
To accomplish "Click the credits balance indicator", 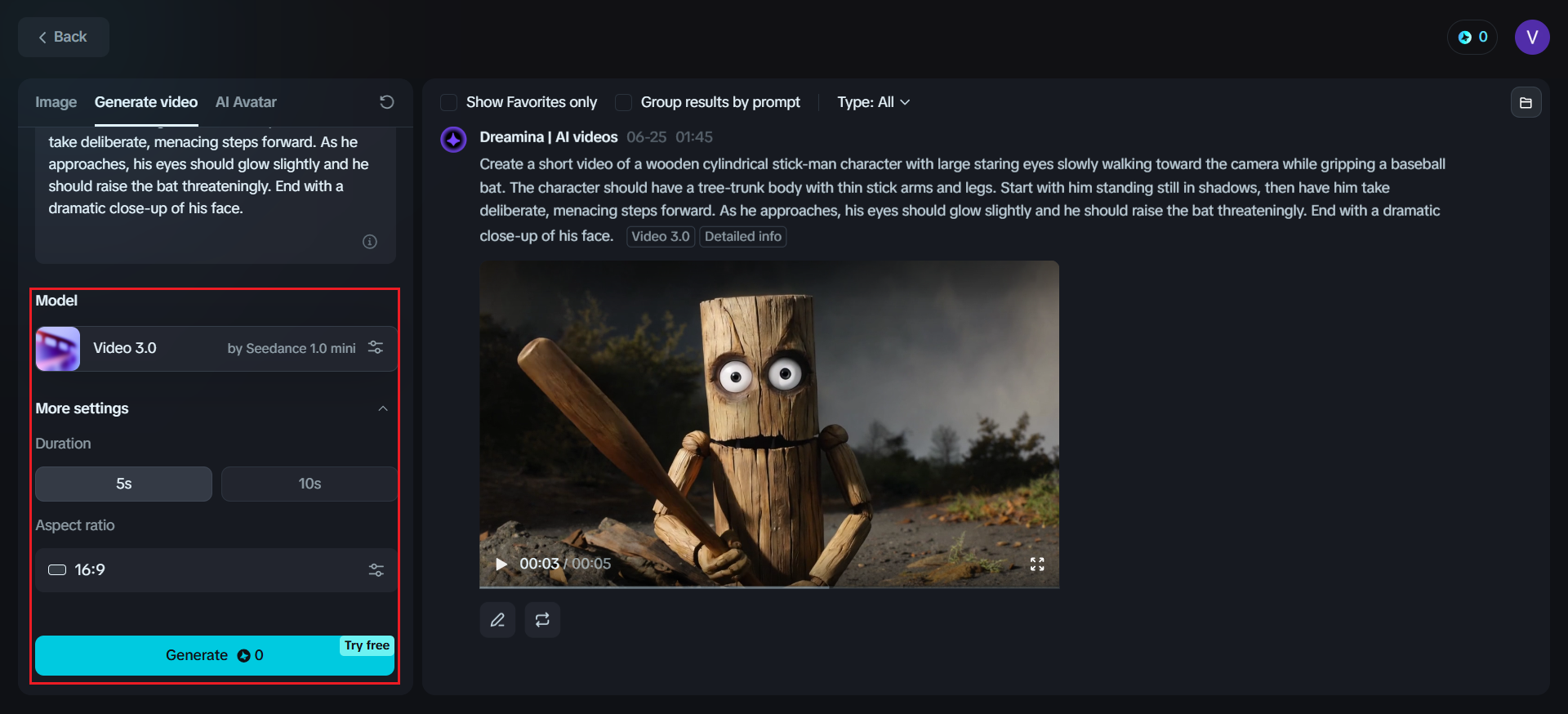I will 1472,38.
